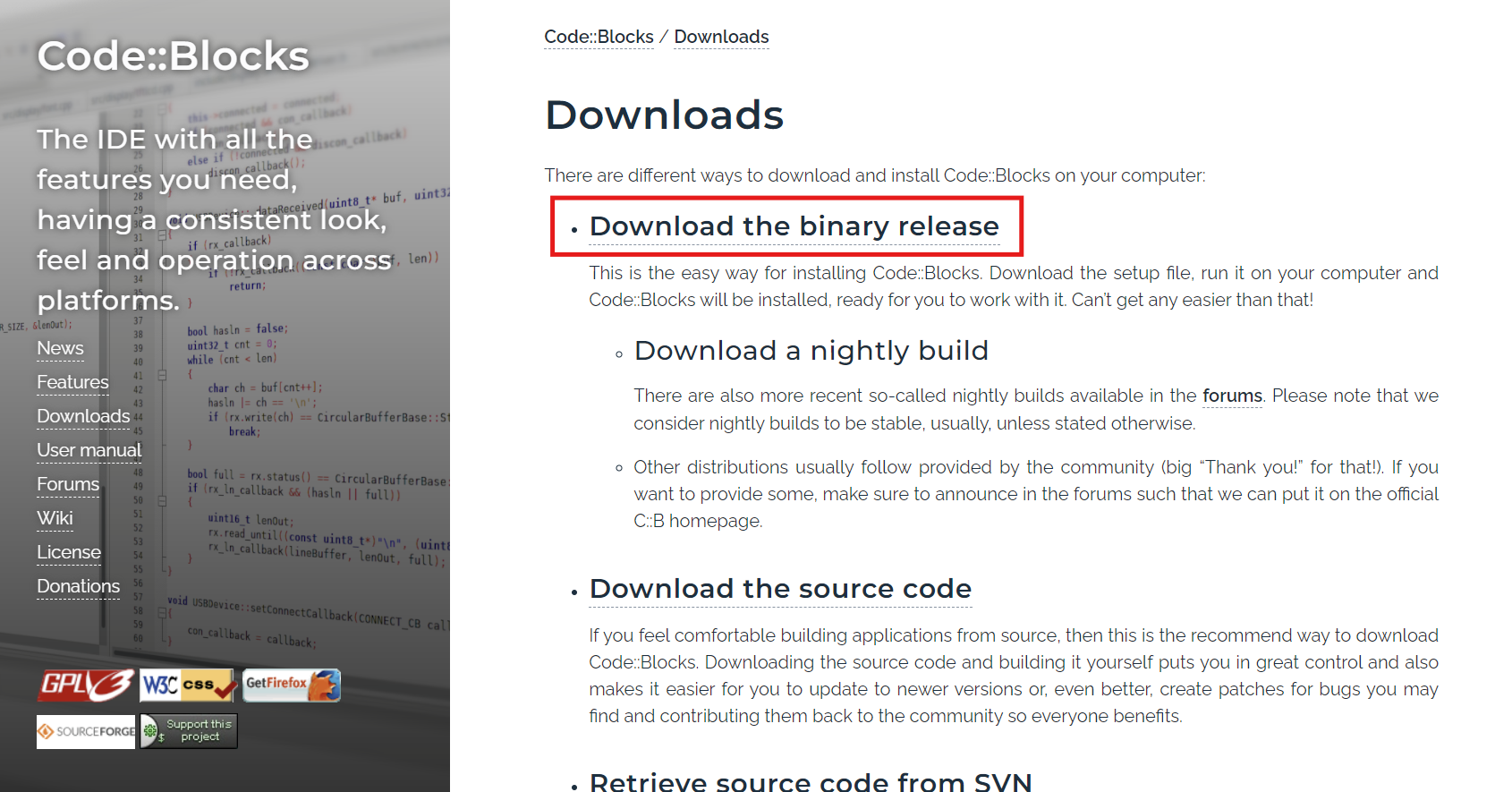Screen dimensions: 1512x792
Task: Follow the forums link in nightly build text
Action: (1232, 396)
